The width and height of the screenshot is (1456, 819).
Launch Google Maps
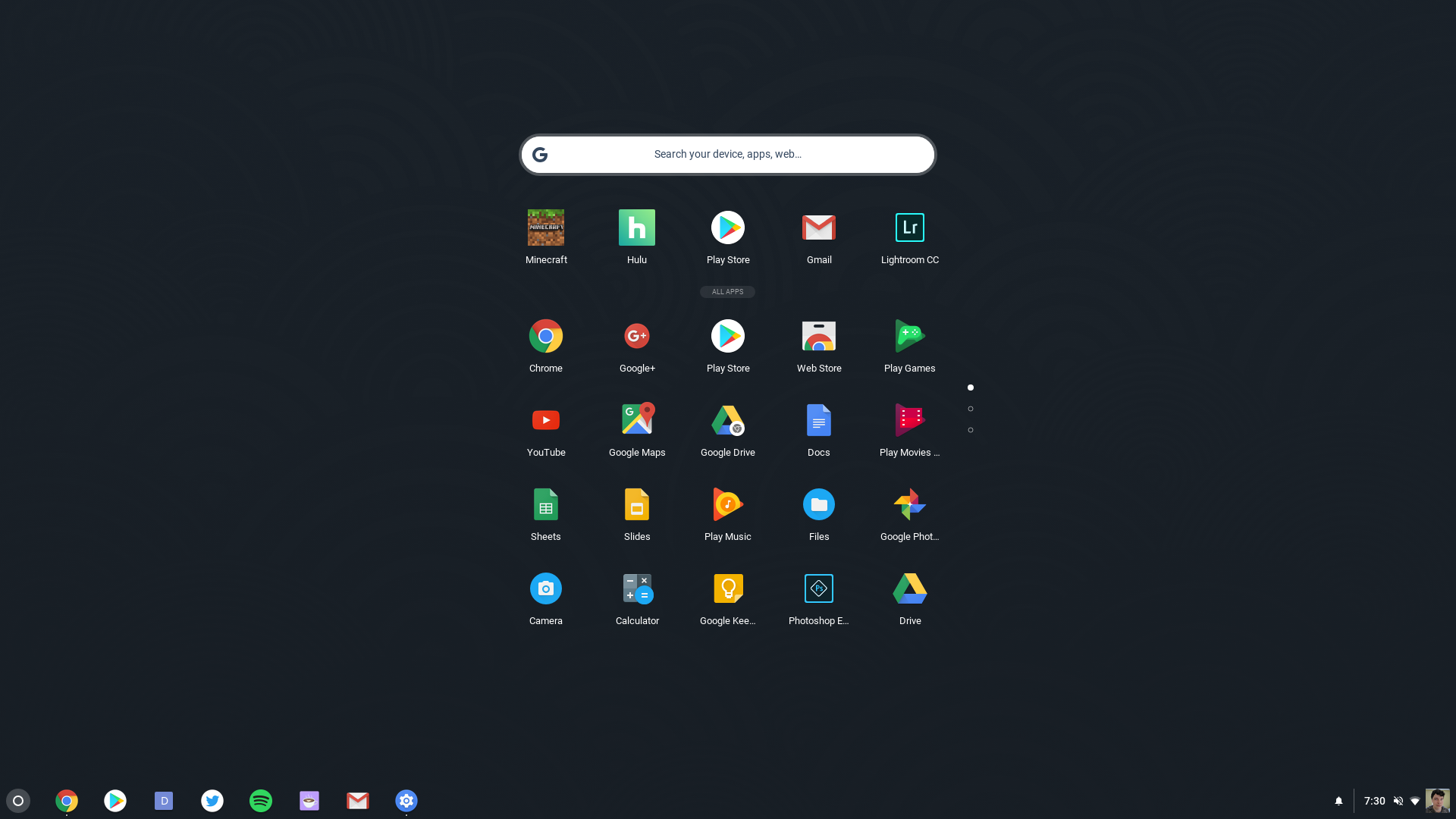pyautogui.click(x=637, y=420)
